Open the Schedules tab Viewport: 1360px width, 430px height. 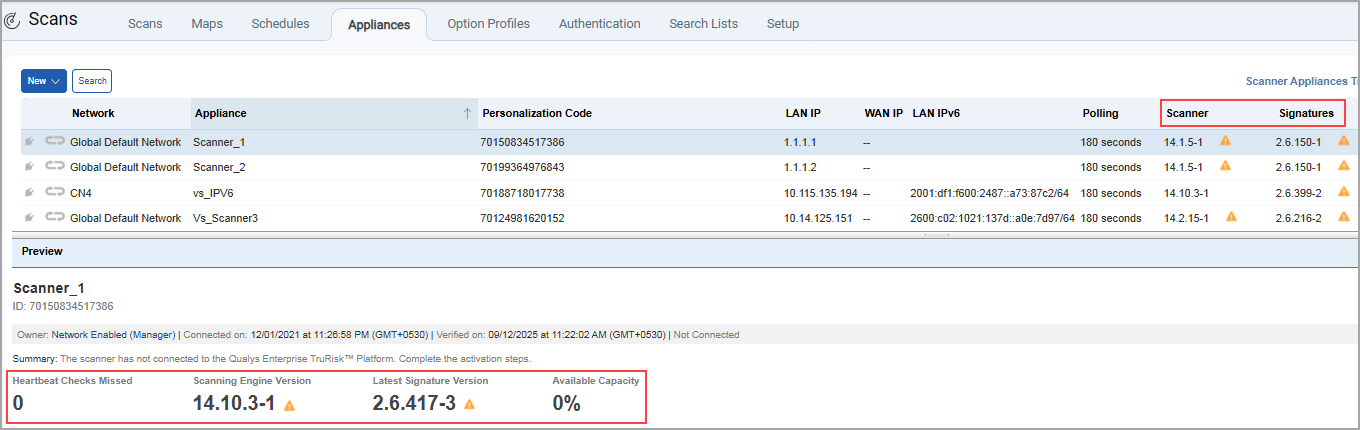(280, 24)
